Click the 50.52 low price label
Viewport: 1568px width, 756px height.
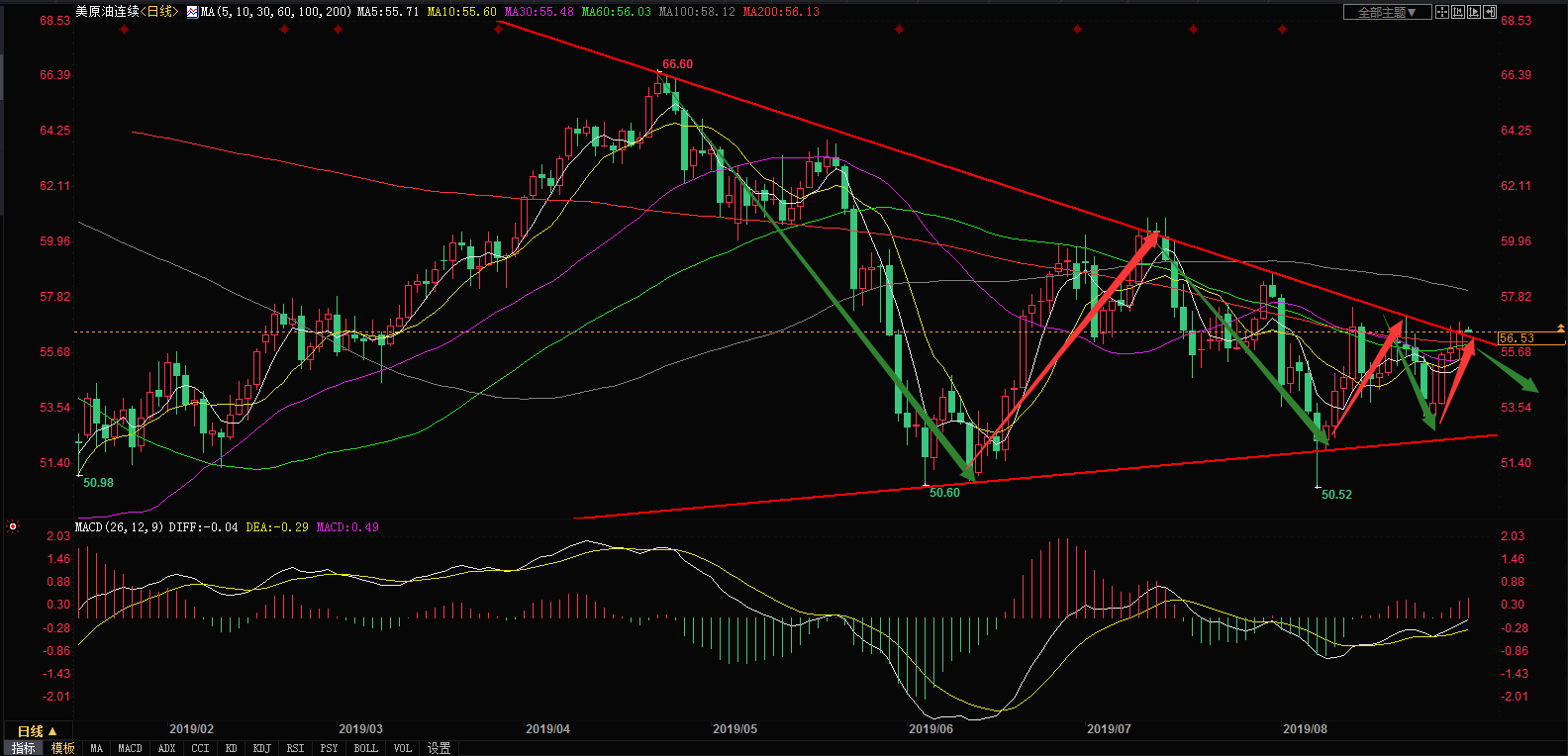coord(1336,495)
